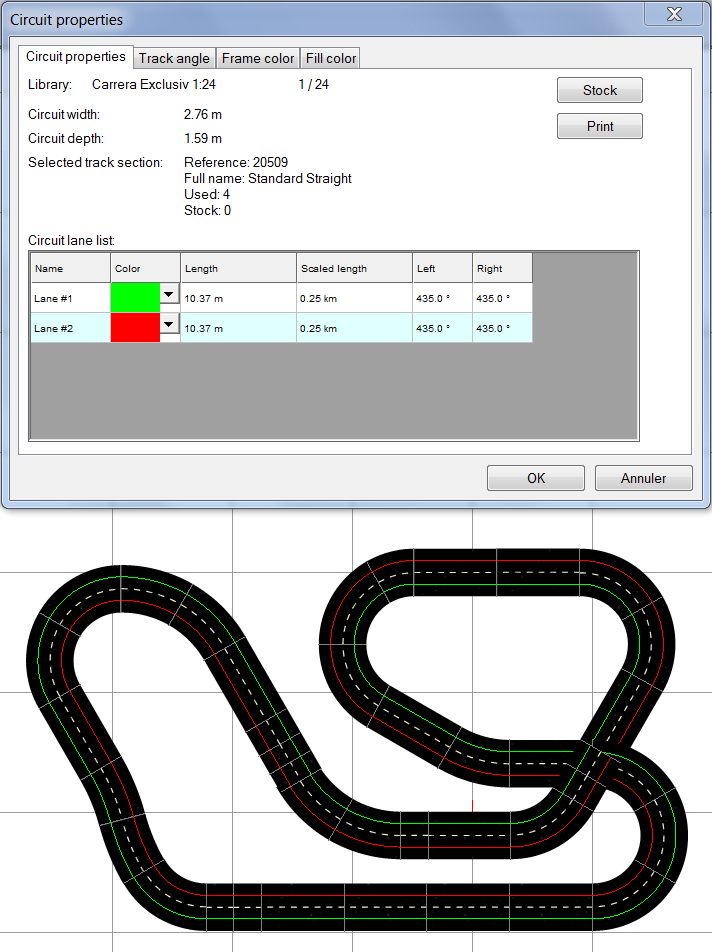This screenshot has height=952, width=712.
Task: Expand the Lane #1 color dropdown arrow
Action: (169, 295)
